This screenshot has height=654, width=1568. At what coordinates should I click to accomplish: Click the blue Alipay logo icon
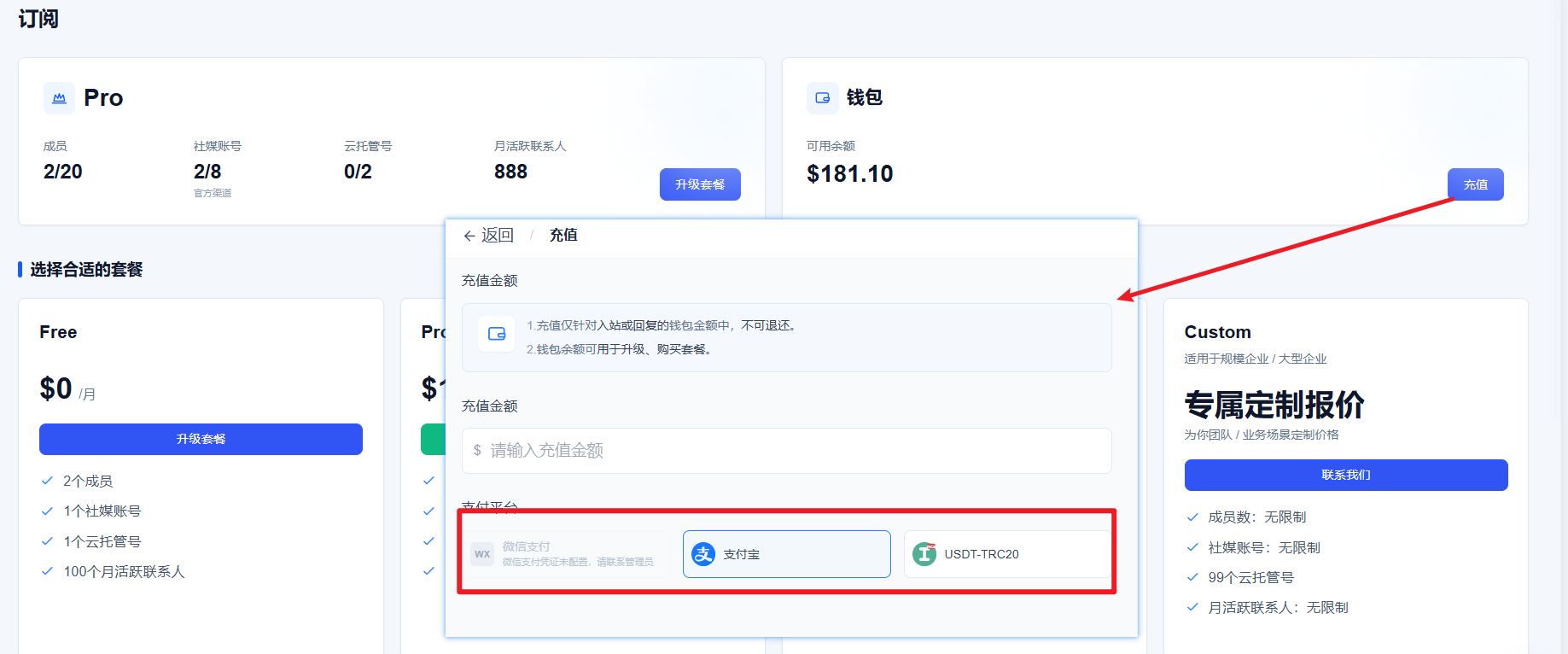(x=703, y=554)
